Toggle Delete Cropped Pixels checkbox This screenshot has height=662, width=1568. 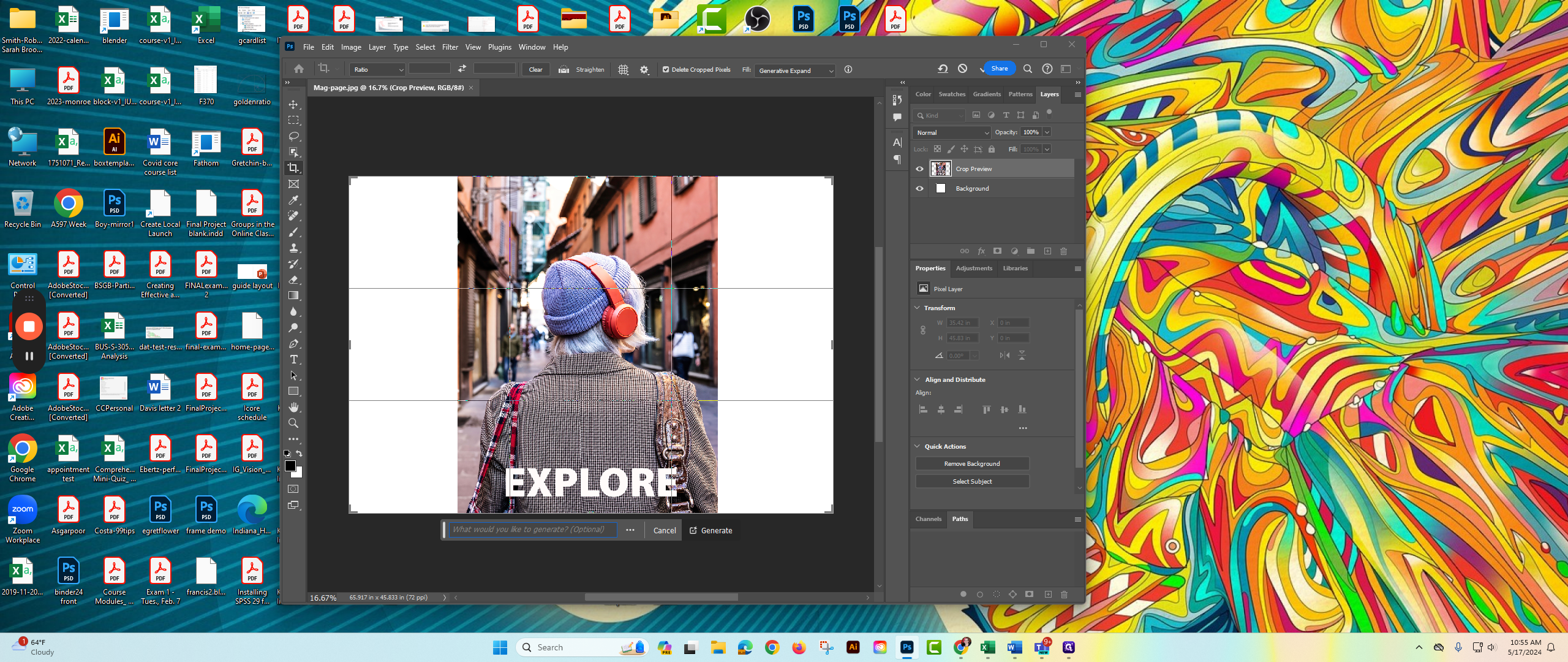pos(666,70)
